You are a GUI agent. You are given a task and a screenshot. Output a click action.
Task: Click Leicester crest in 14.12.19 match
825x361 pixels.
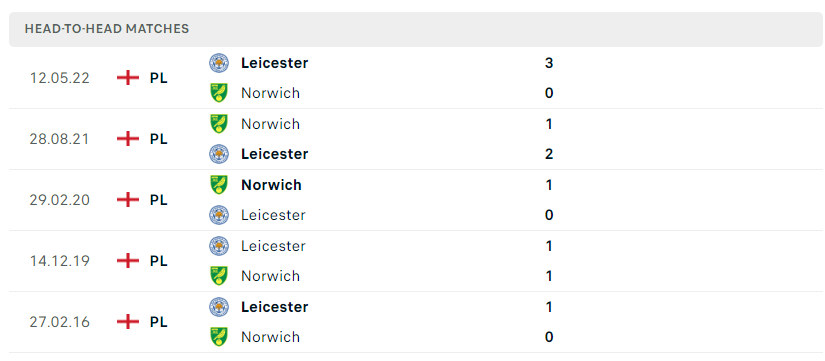click(x=218, y=246)
